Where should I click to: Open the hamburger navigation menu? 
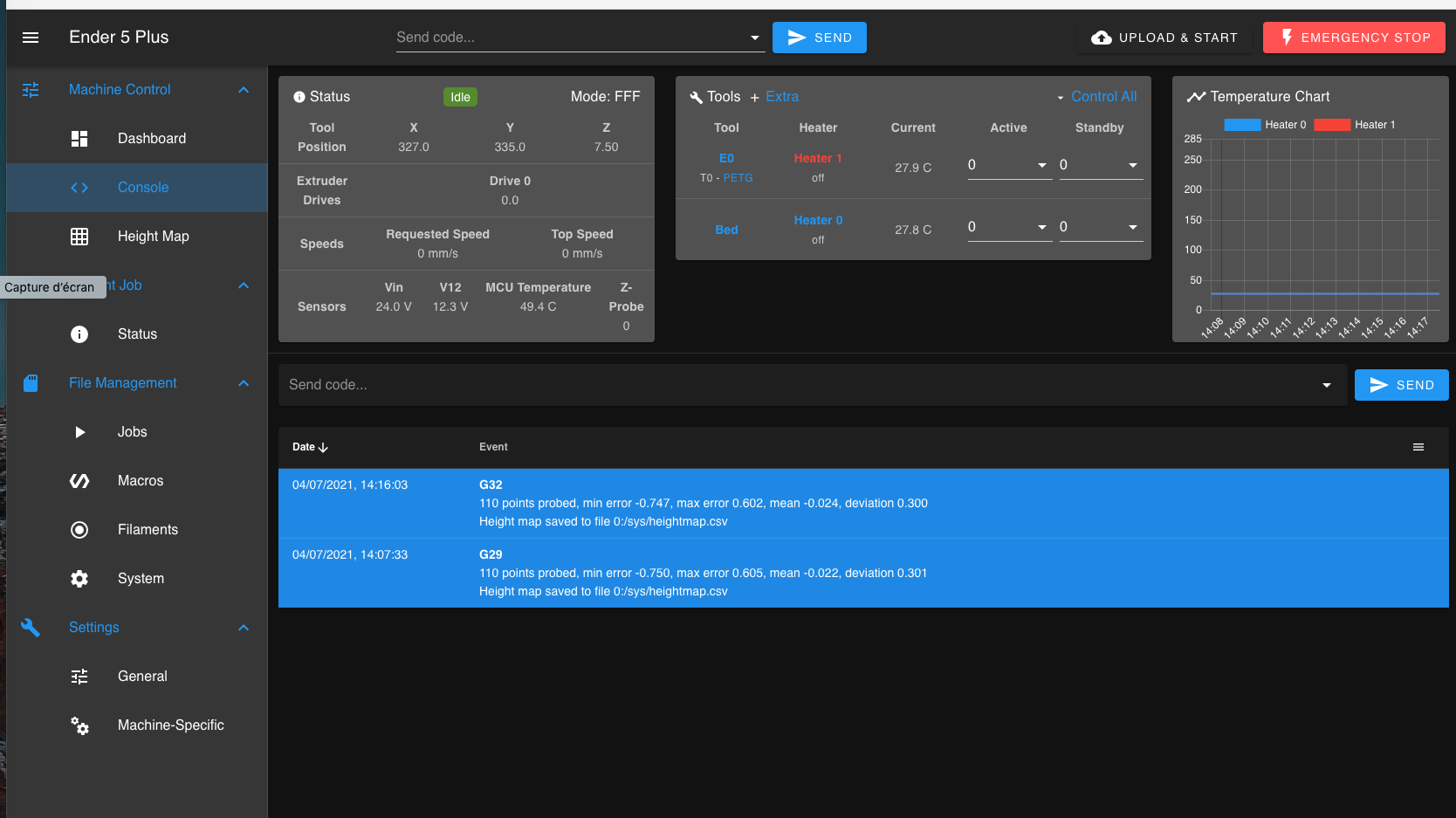pos(31,38)
